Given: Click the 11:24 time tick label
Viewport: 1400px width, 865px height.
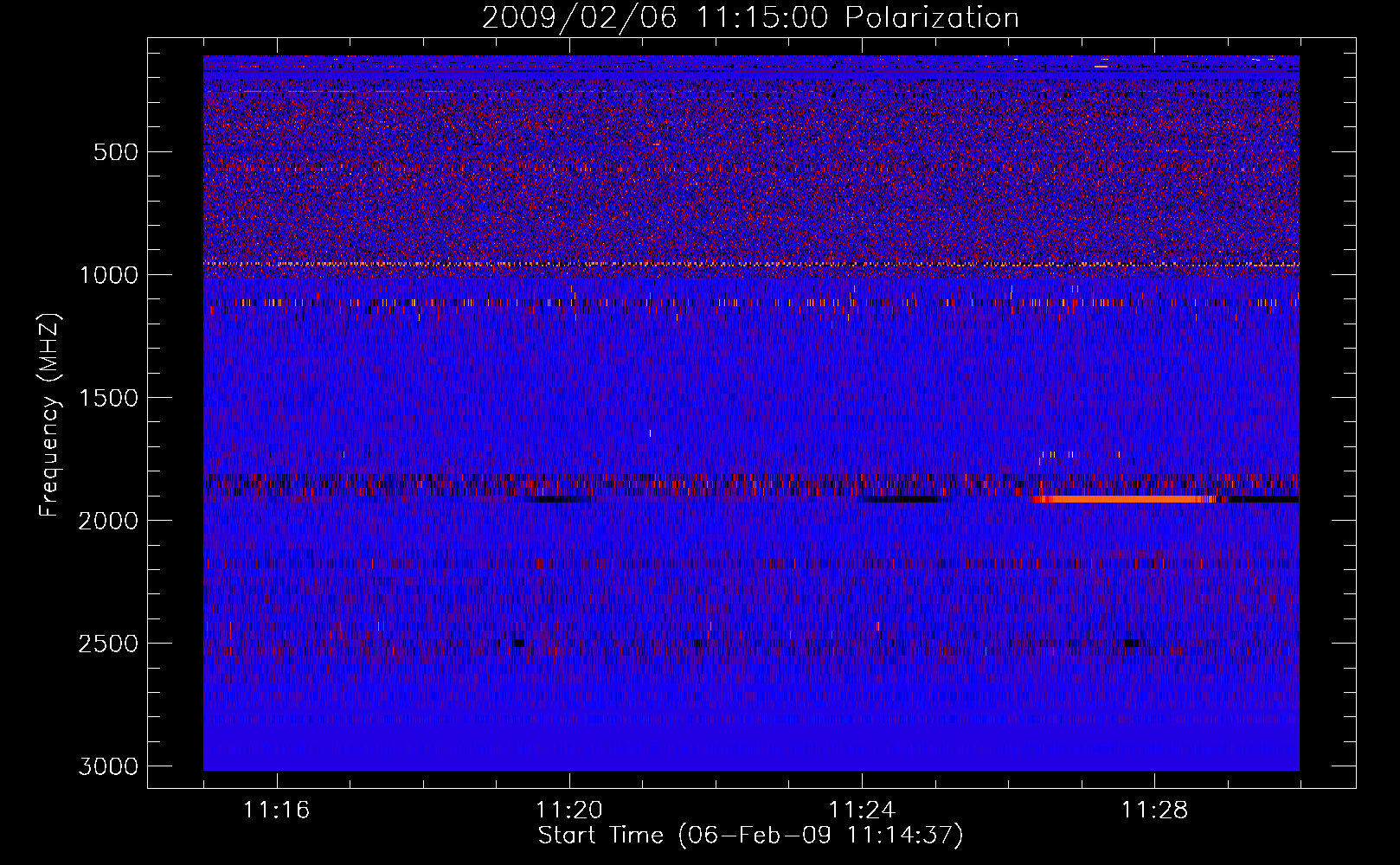Looking at the screenshot, I should click(862, 811).
